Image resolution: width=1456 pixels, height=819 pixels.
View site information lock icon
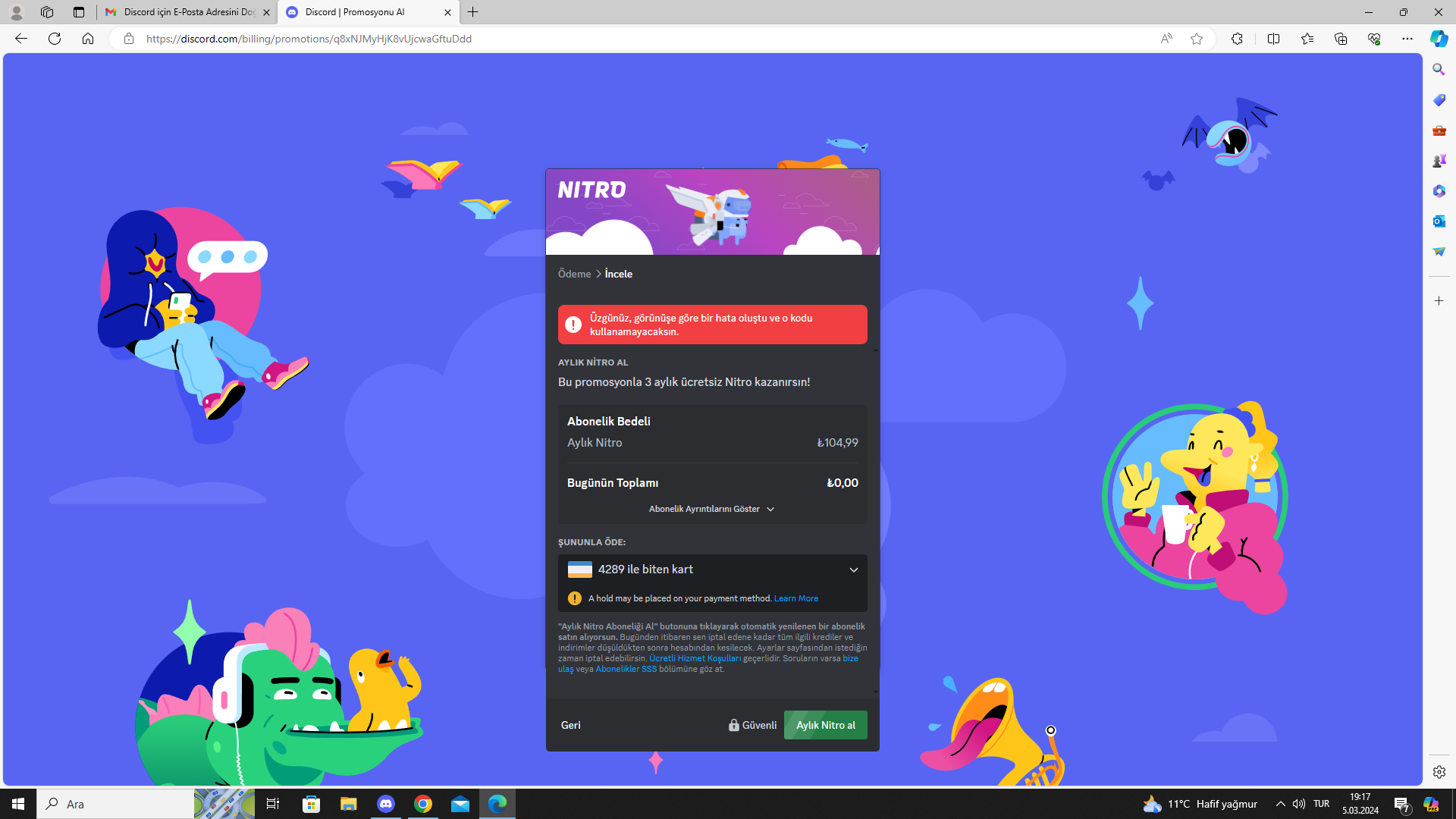point(129,39)
